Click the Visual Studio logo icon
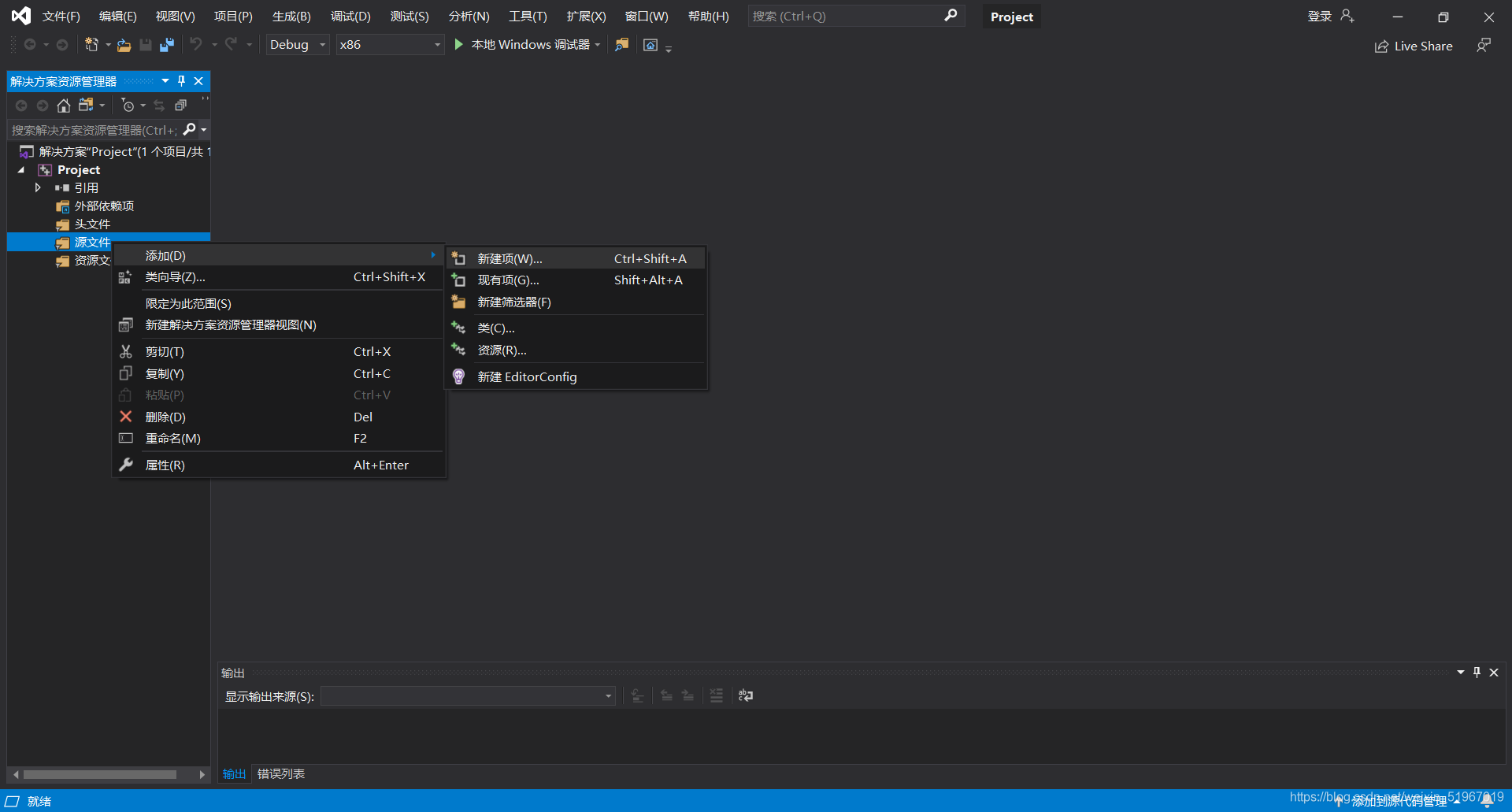The image size is (1512, 812). (x=21, y=16)
